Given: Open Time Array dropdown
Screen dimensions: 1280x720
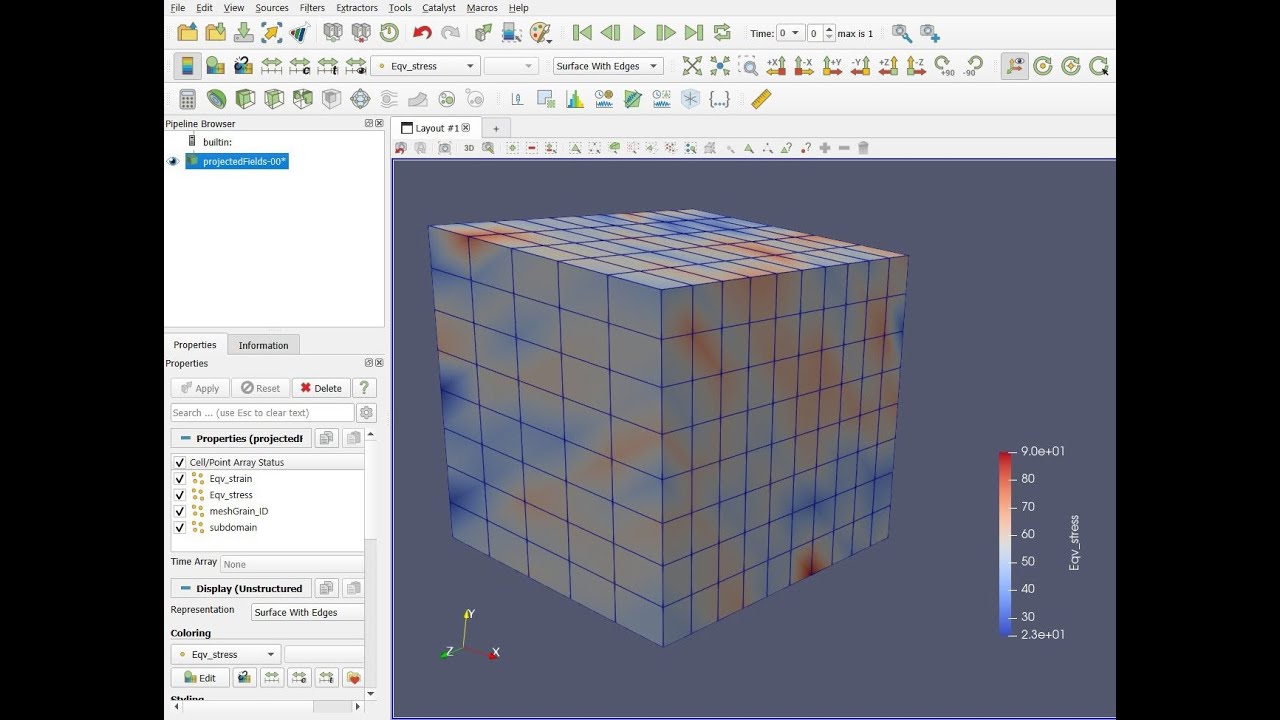Looking at the screenshot, I should (x=292, y=564).
